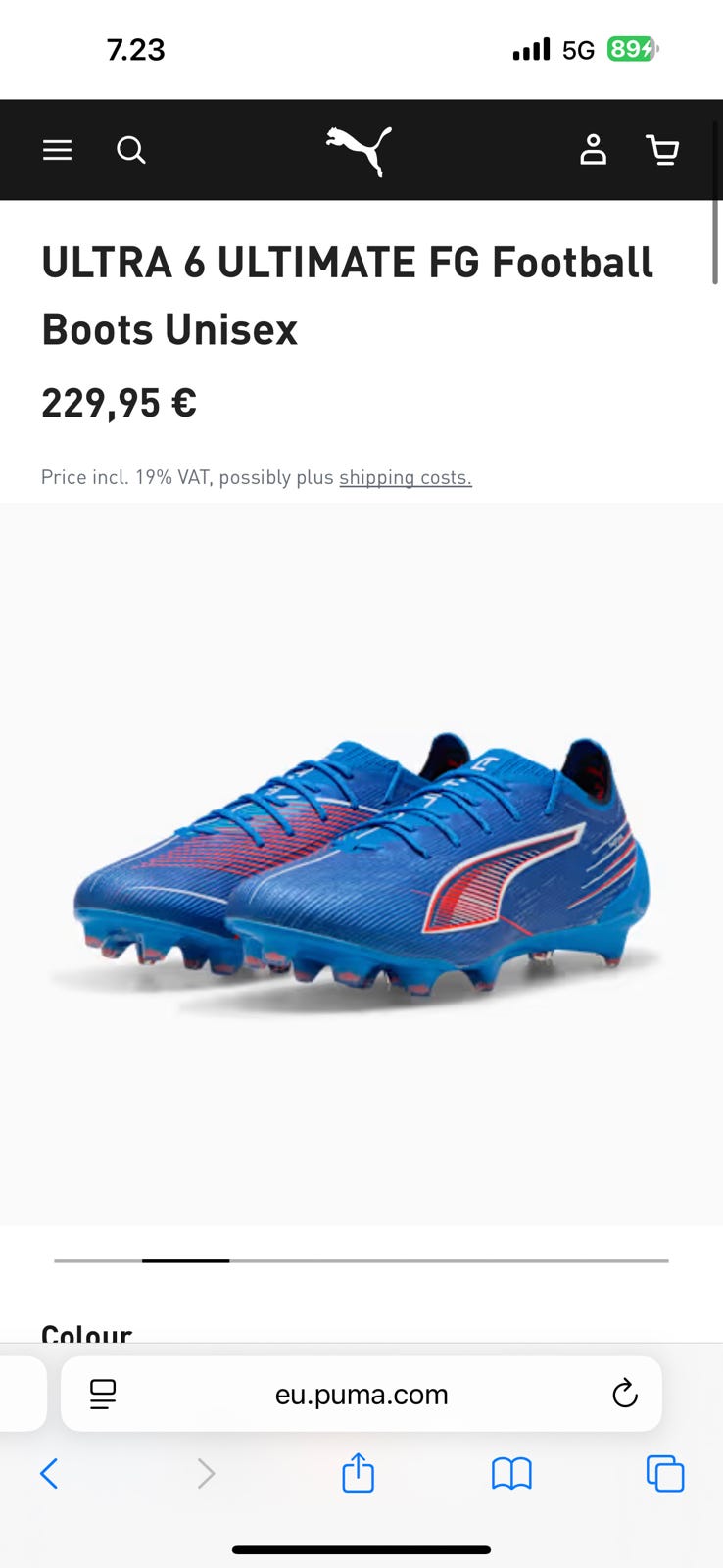
Task: Tap the eu.puma.com address field
Action: coord(361,1394)
